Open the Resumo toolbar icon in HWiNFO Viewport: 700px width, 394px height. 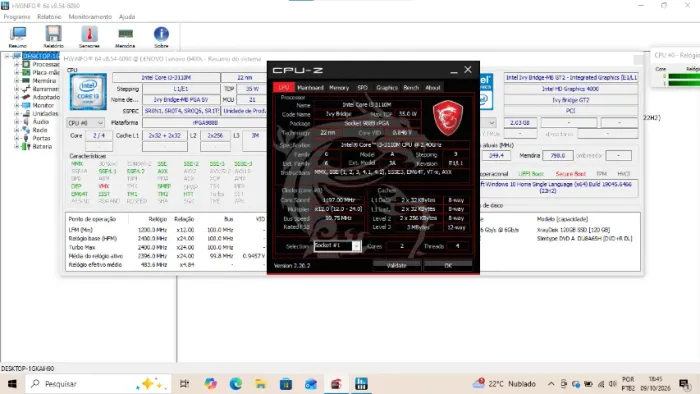[x=18, y=36]
